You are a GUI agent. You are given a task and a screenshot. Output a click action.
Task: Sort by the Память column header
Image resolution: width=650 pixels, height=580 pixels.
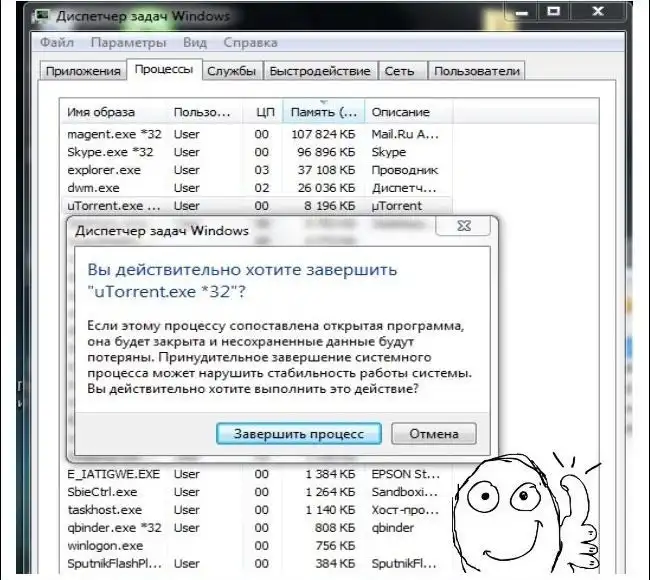click(x=321, y=112)
